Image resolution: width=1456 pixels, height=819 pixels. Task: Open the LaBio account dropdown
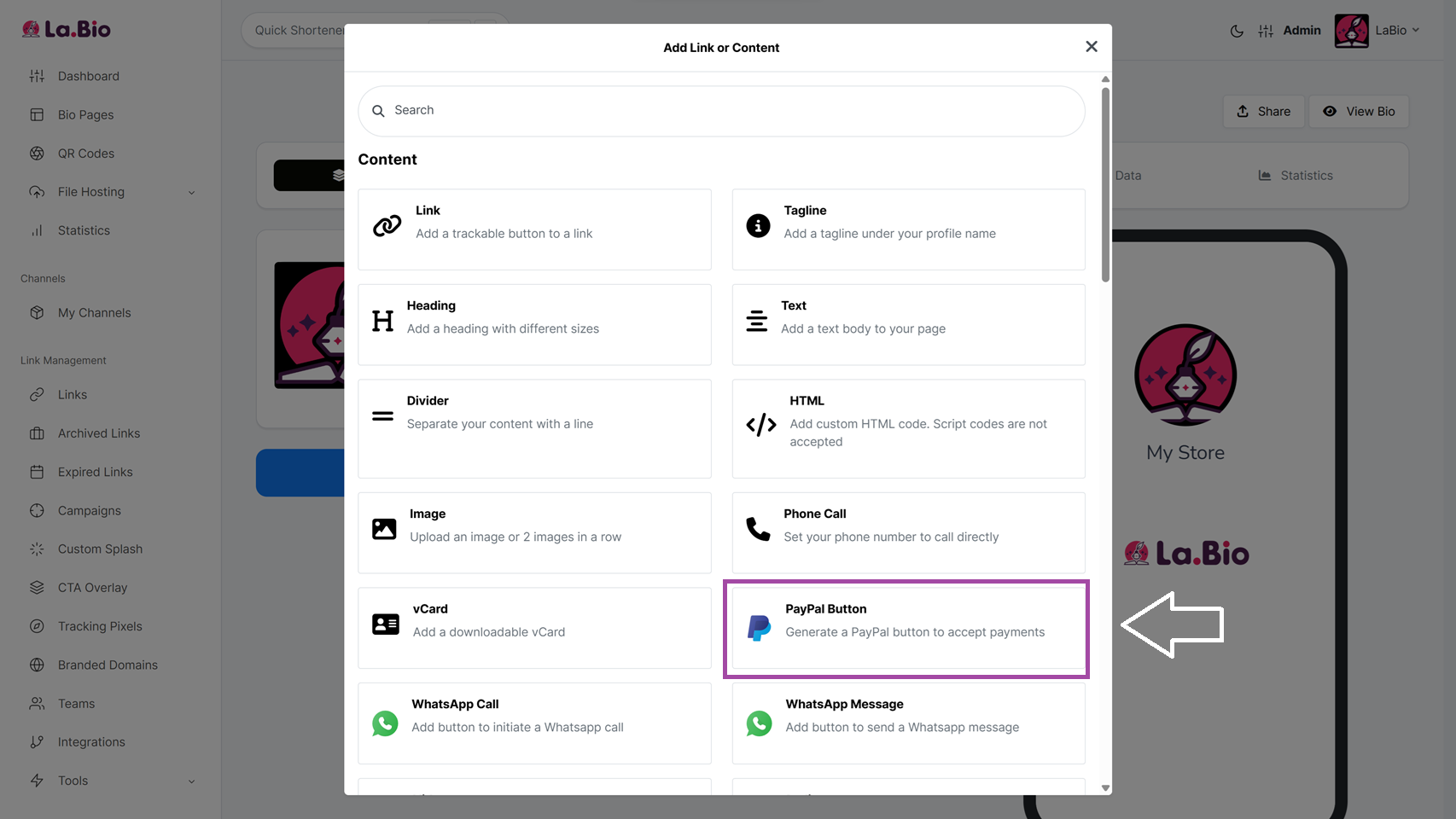tap(1395, 31)
